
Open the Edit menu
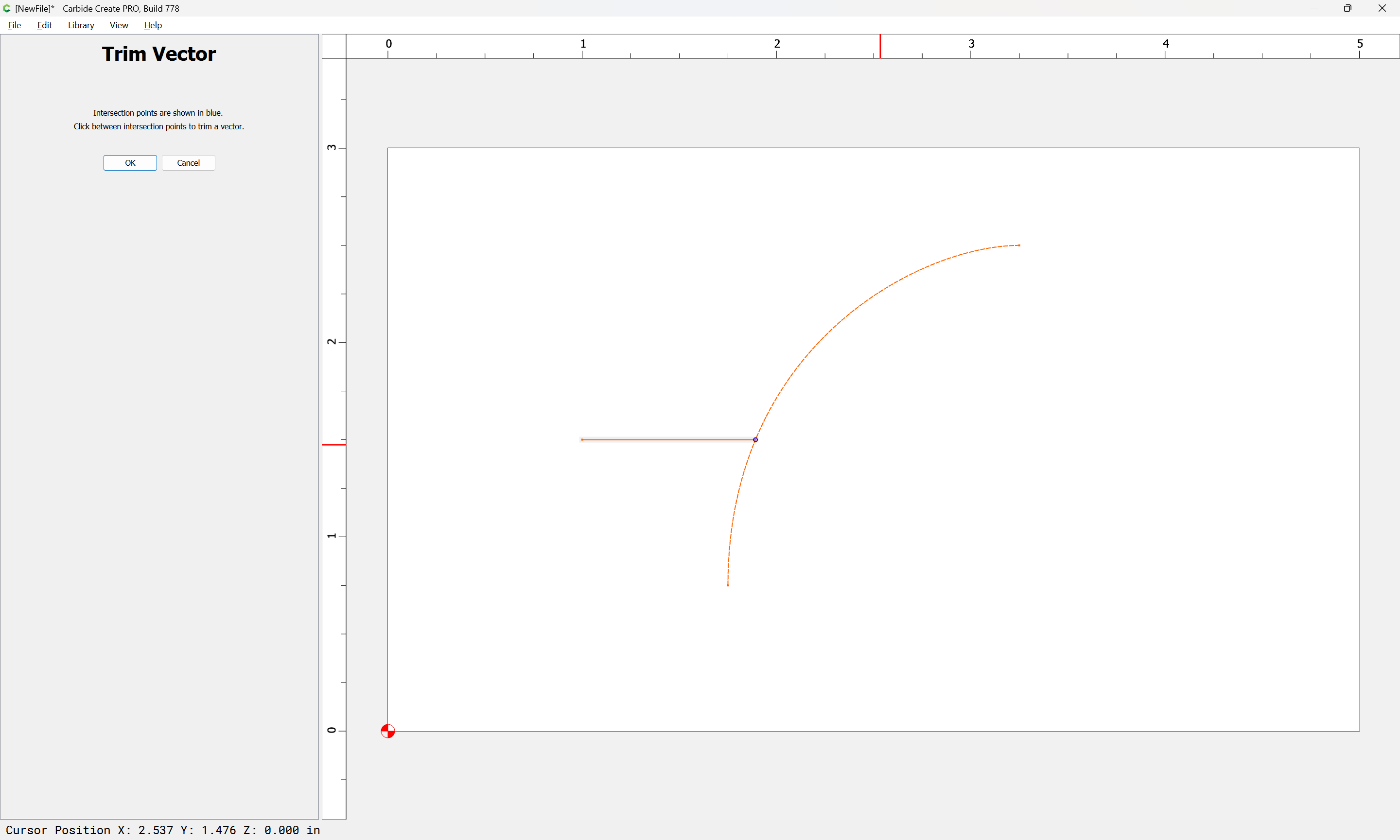pos(44,25)
